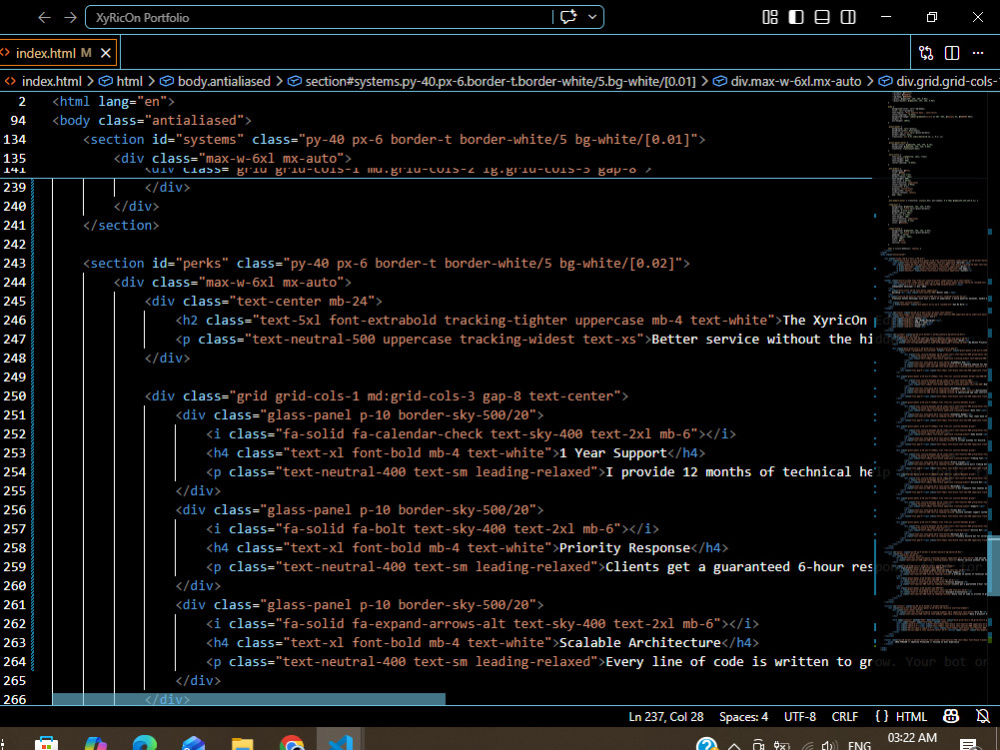The height and width of the screenshot is (750, 1000).
Task: Click the id="perks" attribute text
Action: [190, 263]
